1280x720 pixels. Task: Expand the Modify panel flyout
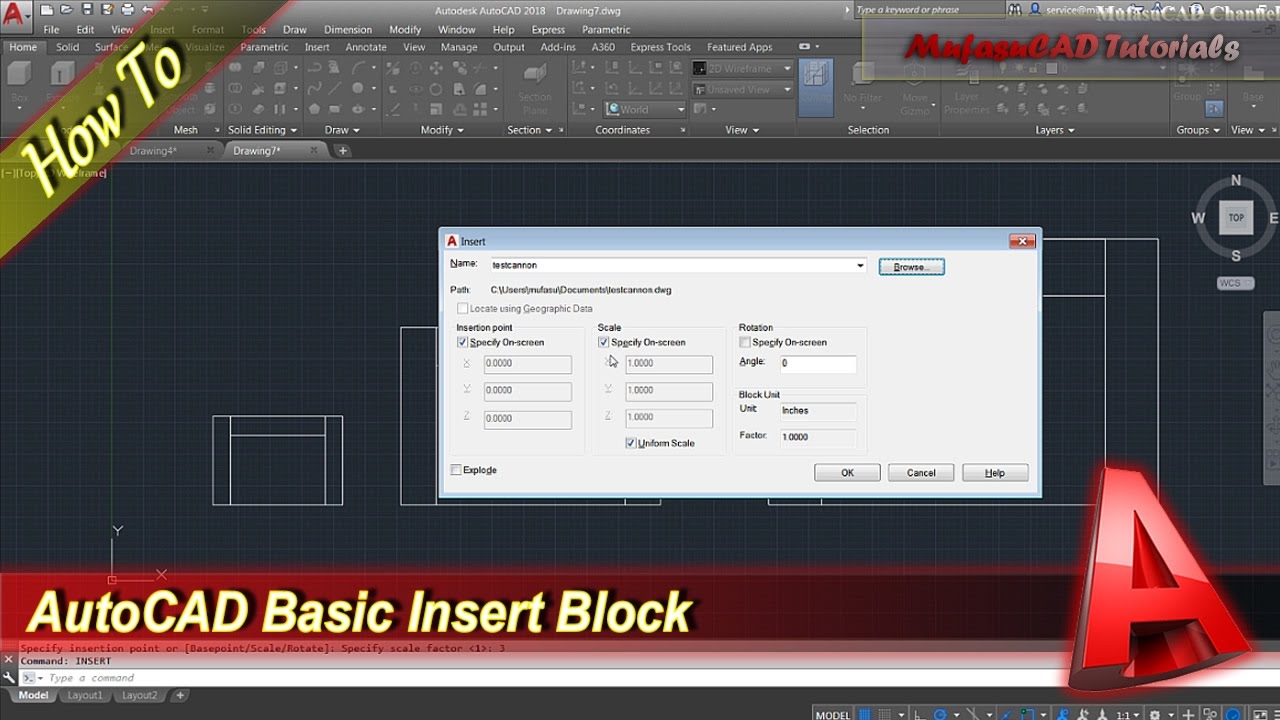tap(442, 130)
